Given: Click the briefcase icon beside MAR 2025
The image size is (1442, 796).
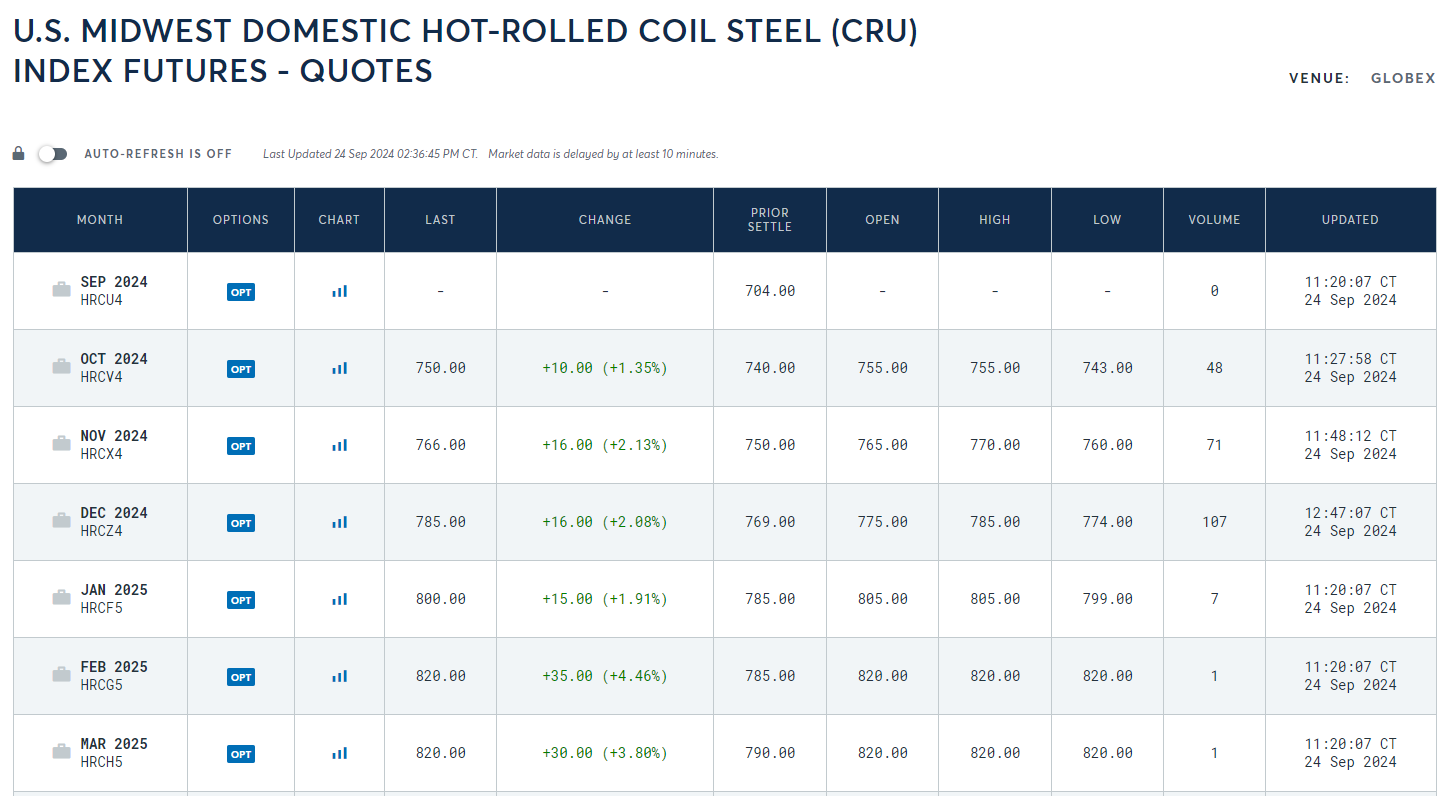Looking at the screenshot, I should [x=62, y=753].
